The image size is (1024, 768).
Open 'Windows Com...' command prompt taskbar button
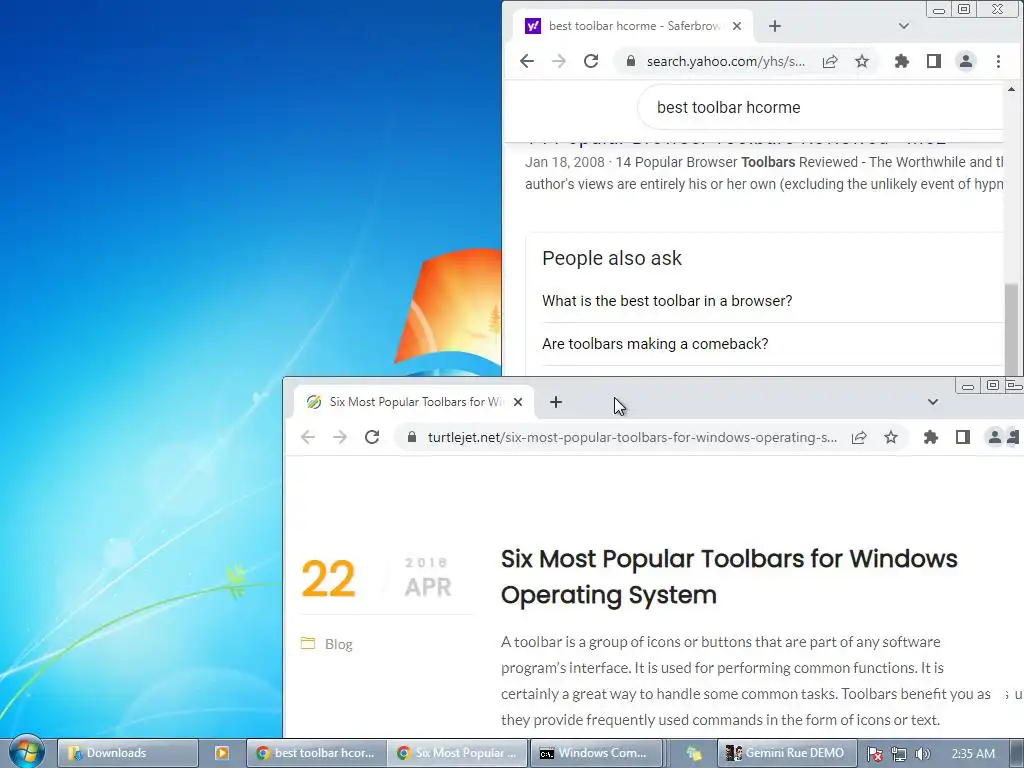pos(596,753)
